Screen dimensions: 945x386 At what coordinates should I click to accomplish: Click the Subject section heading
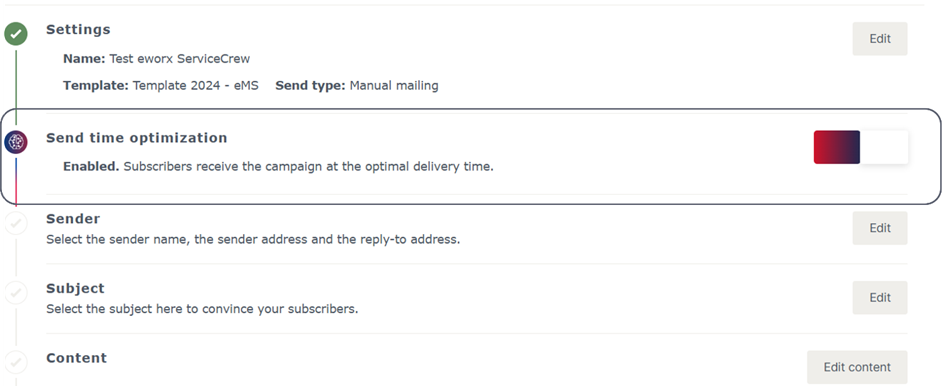click(75, 289)
